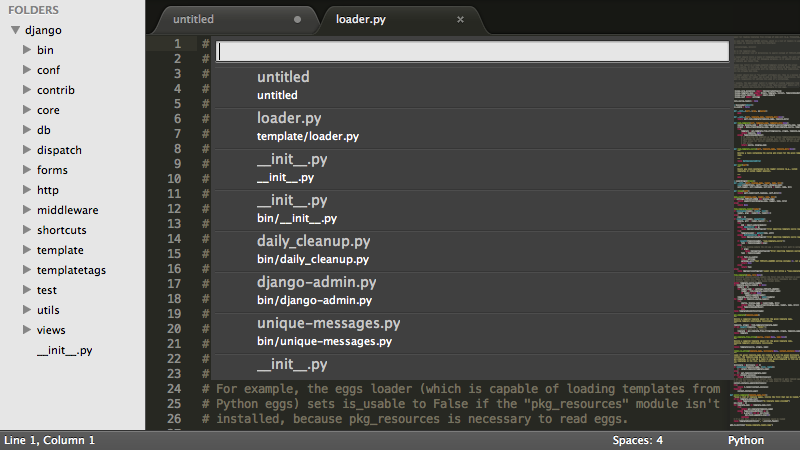Select the db folder name
The width and height of the screenshot is (800, 450).
(44, 130)
